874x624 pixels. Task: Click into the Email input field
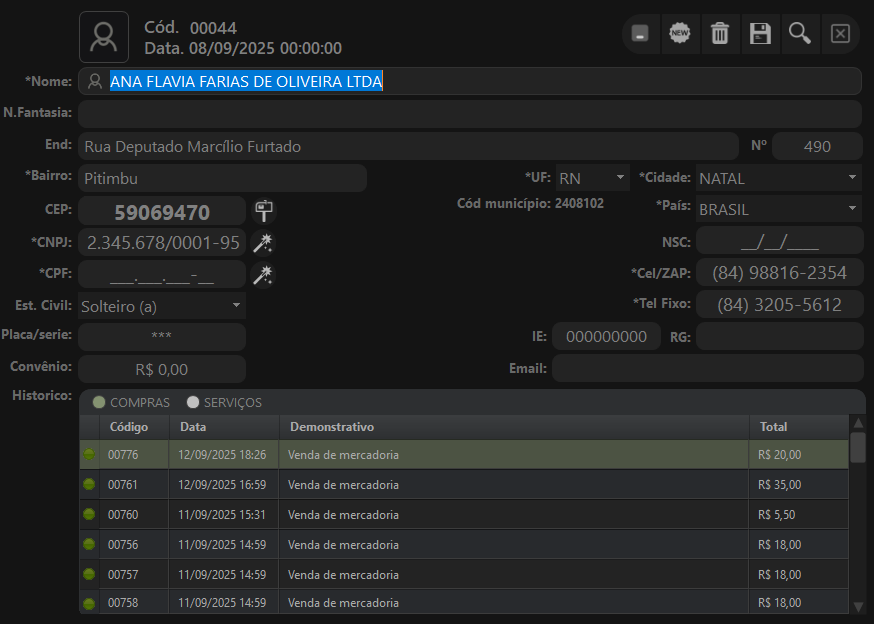[x=707, y=368]
